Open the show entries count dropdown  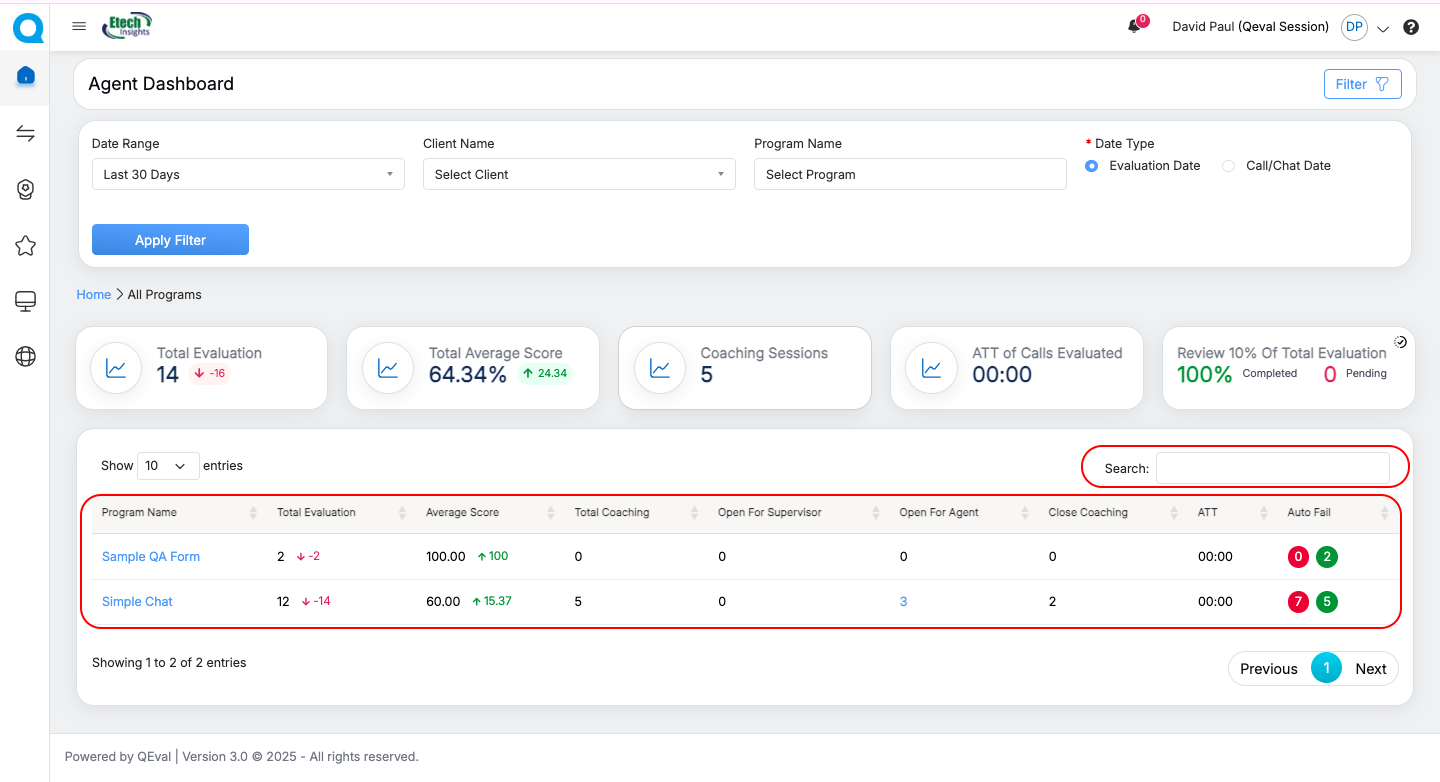click(x=168, y=466)
